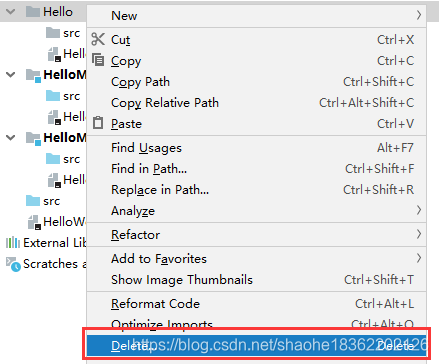
Task: Select Scratches tree row text
Action: click(54, 264)
